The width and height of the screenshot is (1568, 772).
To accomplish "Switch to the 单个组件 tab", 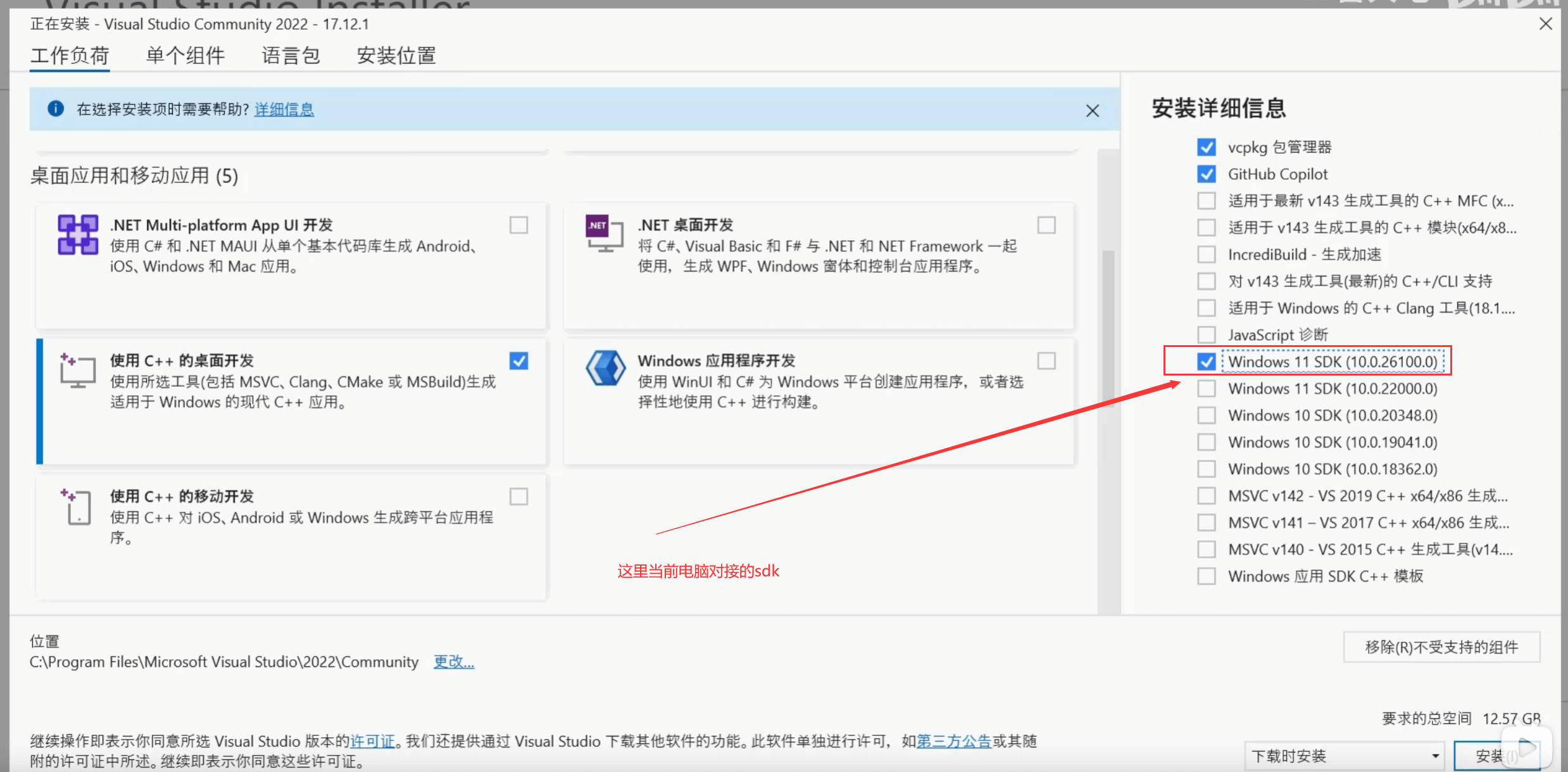I will (x=185, y=56).
